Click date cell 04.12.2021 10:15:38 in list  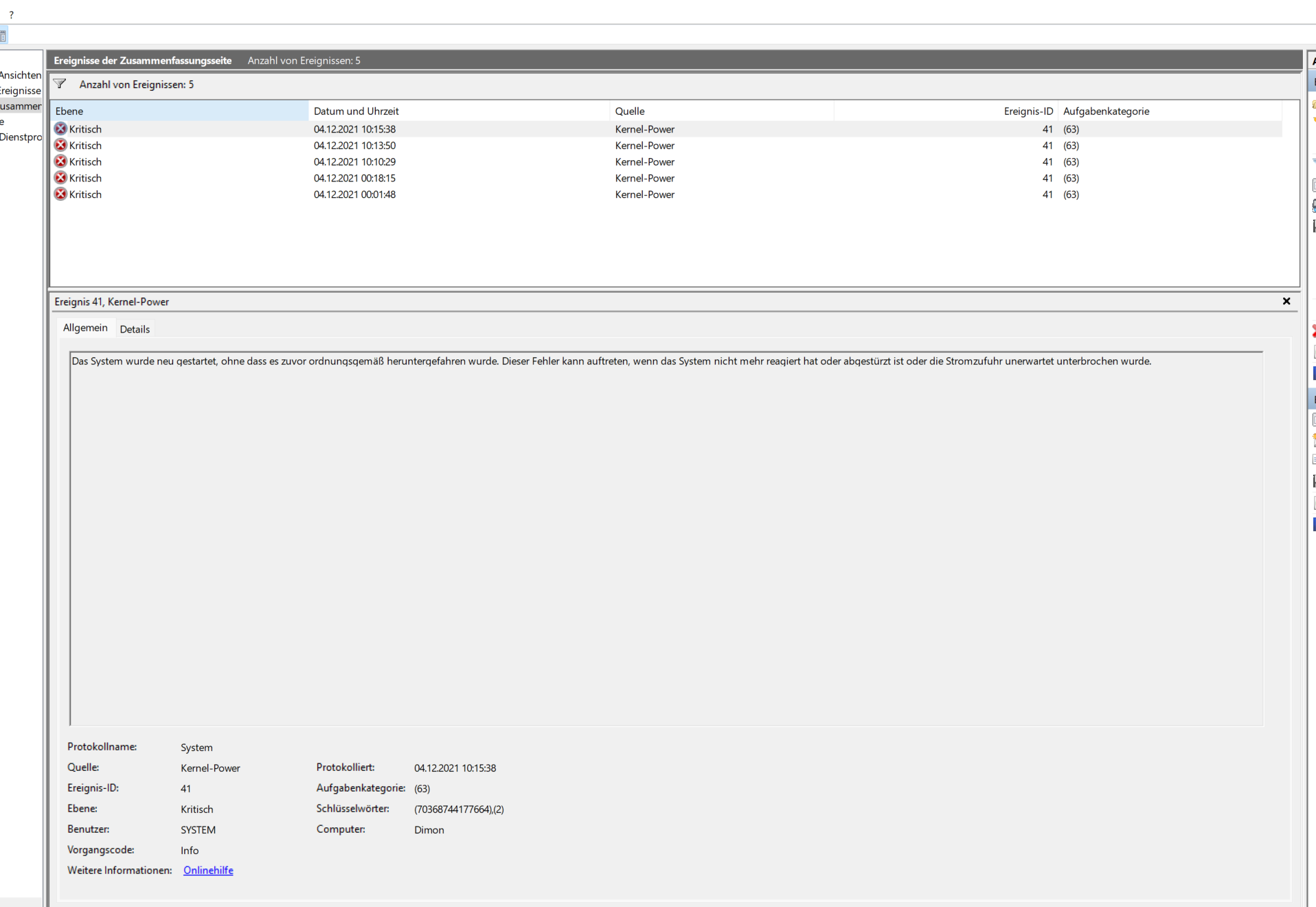click(354, 129)
